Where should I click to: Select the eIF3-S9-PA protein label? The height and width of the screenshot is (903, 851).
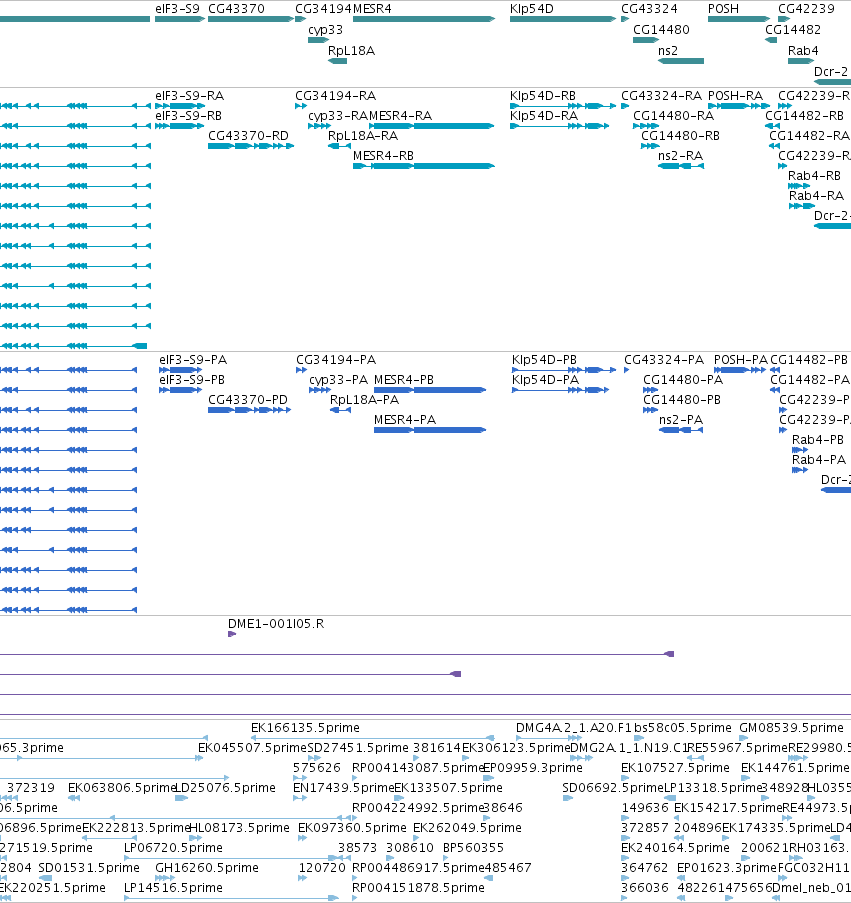tap(193, 360)
